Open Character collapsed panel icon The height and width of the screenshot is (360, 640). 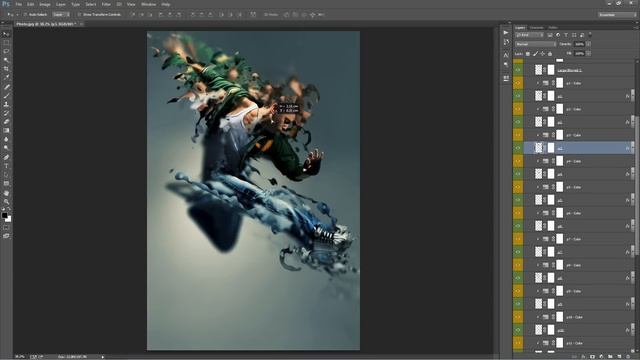[x=506, y=55]
